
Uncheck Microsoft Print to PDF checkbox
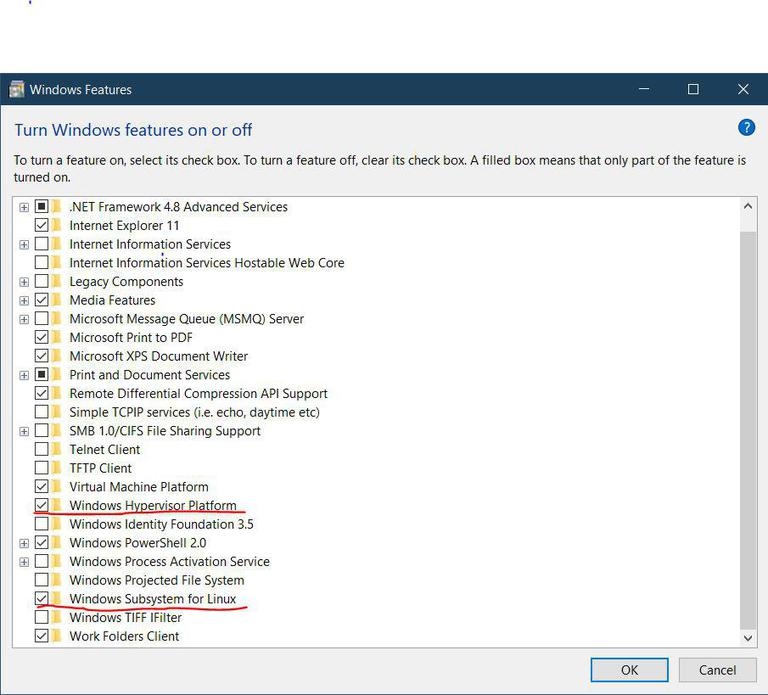click(x=42, y=337)
